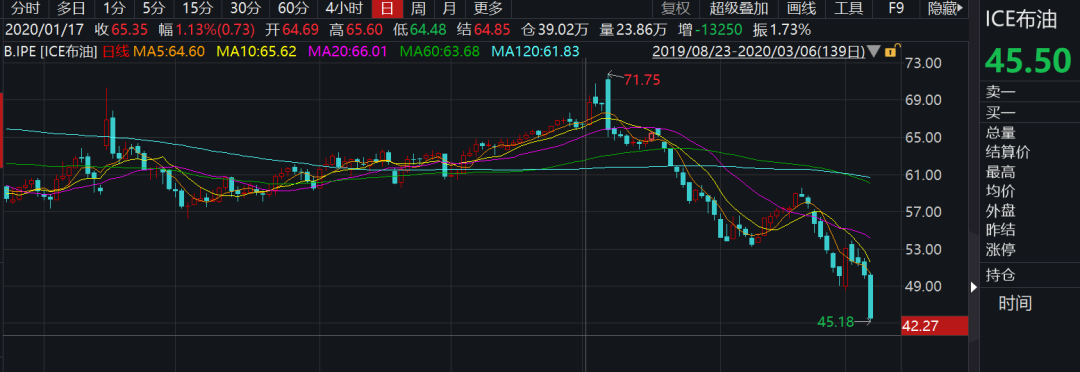The width and height of the screenshot is (1080, 372).
Task: Open the 画线 drawing tools
Action: click(x=801, y=8)
